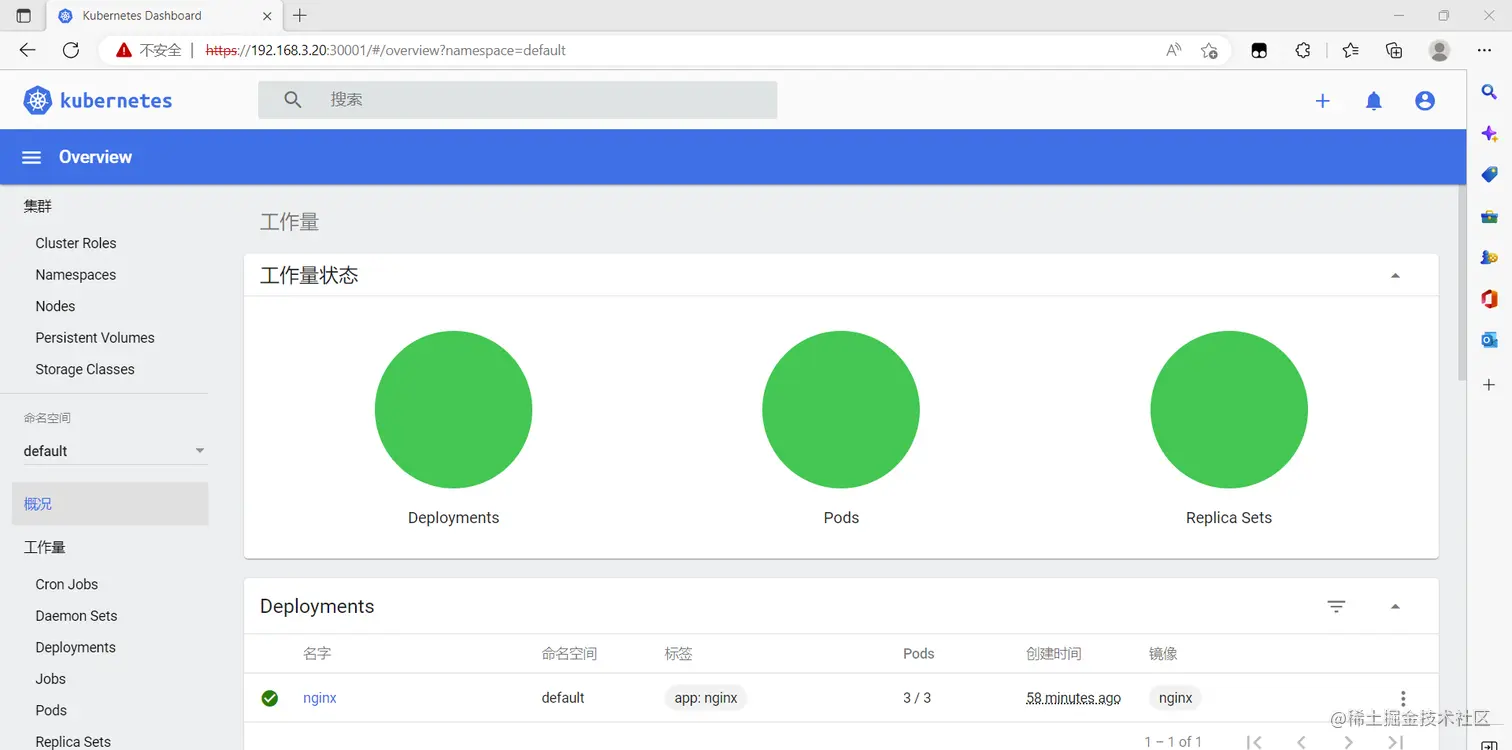
Task: Click the search magnifier icon in dashboard
Action: point(293,100)
